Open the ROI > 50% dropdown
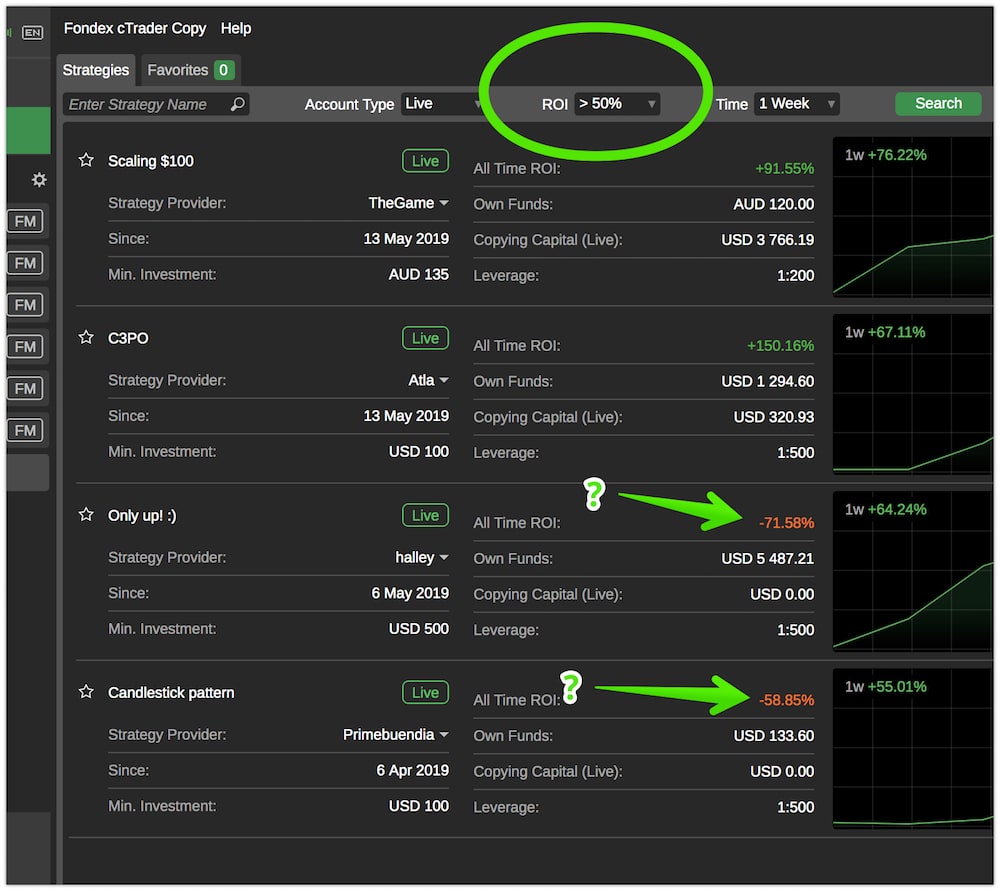 617,104
